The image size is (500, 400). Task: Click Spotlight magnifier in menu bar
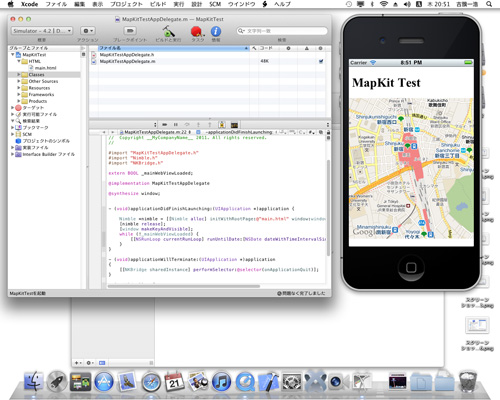click(489, 4)
